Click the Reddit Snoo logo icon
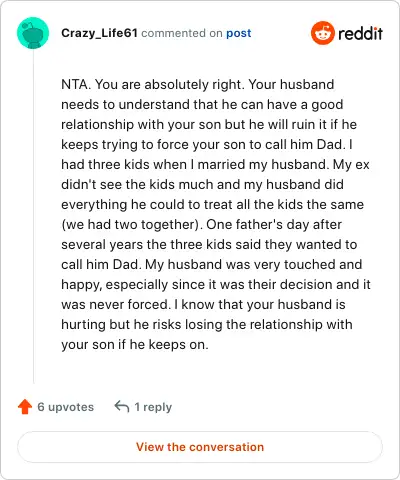 coord(323,33)
